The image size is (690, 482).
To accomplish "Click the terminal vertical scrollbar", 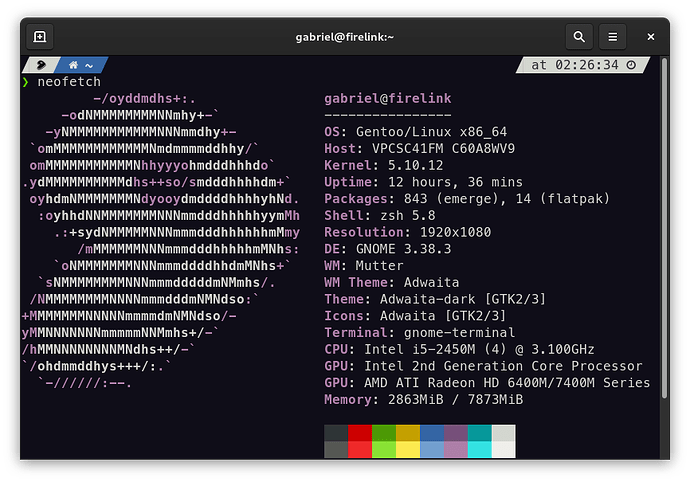I will [664, 228].
